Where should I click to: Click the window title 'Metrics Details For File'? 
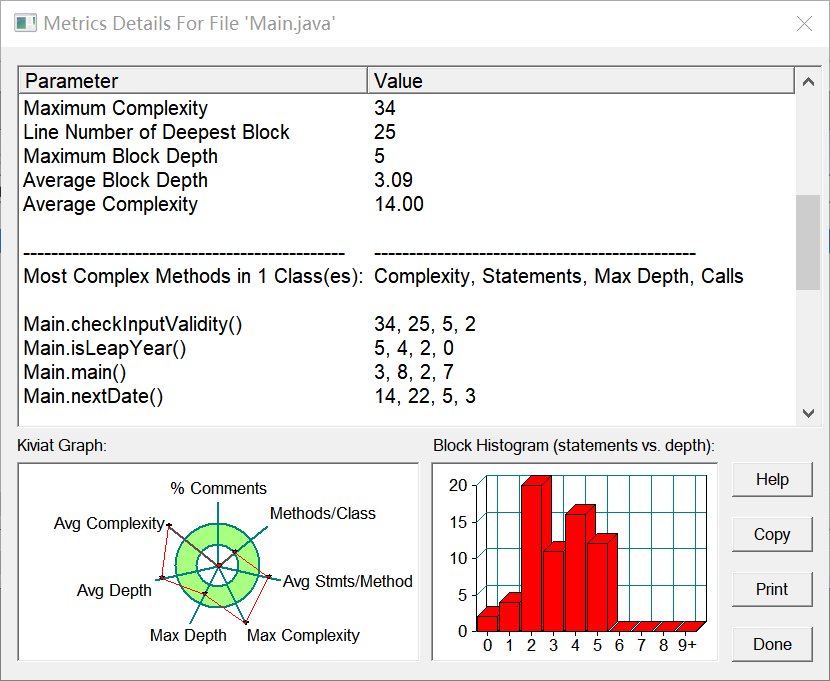point(190,23)
